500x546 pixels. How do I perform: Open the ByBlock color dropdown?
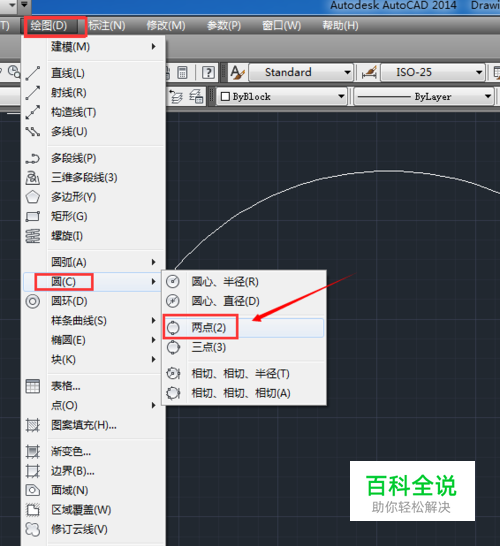[282, 96]
